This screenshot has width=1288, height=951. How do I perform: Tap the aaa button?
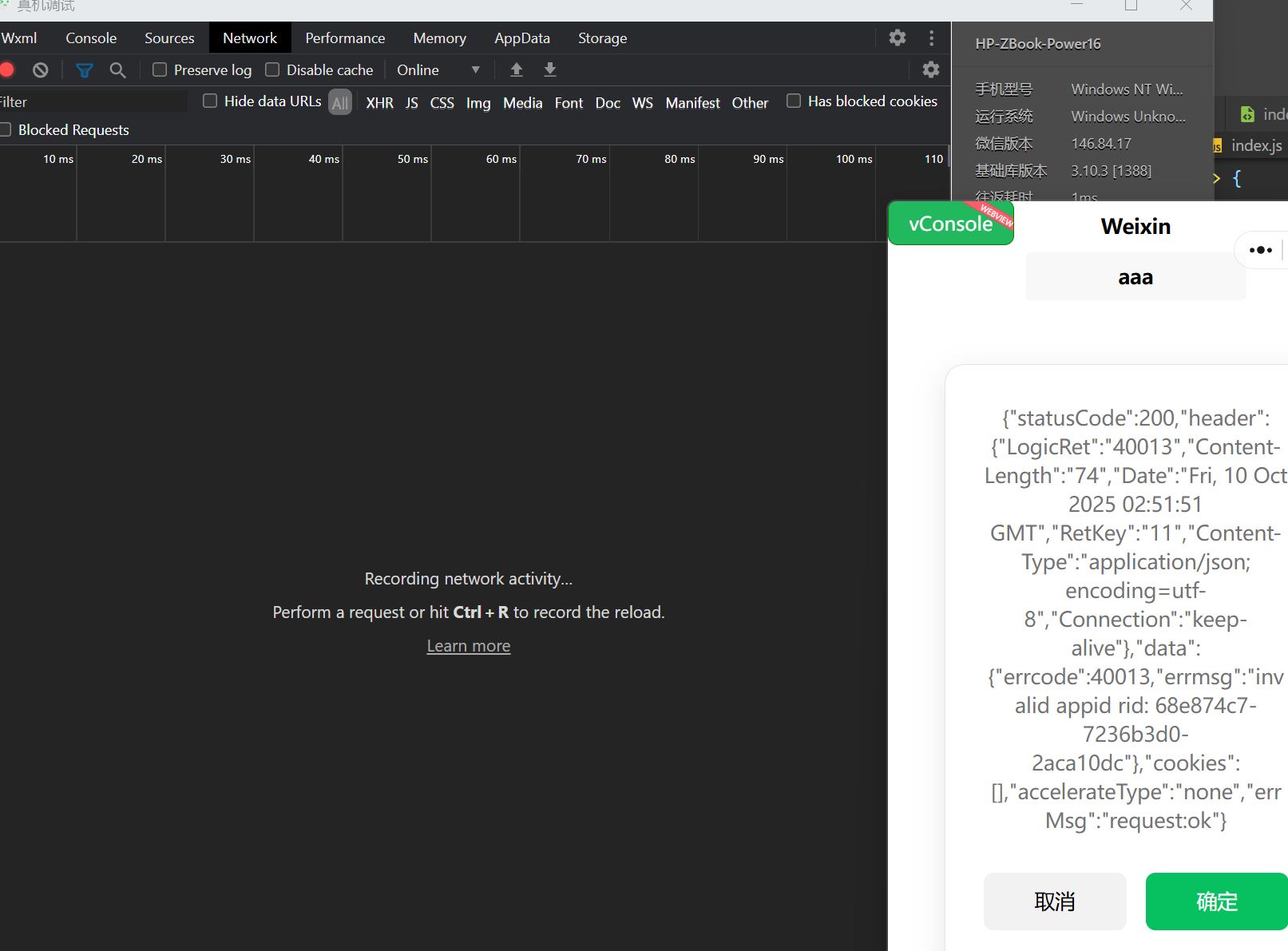tap(1135, 277)
